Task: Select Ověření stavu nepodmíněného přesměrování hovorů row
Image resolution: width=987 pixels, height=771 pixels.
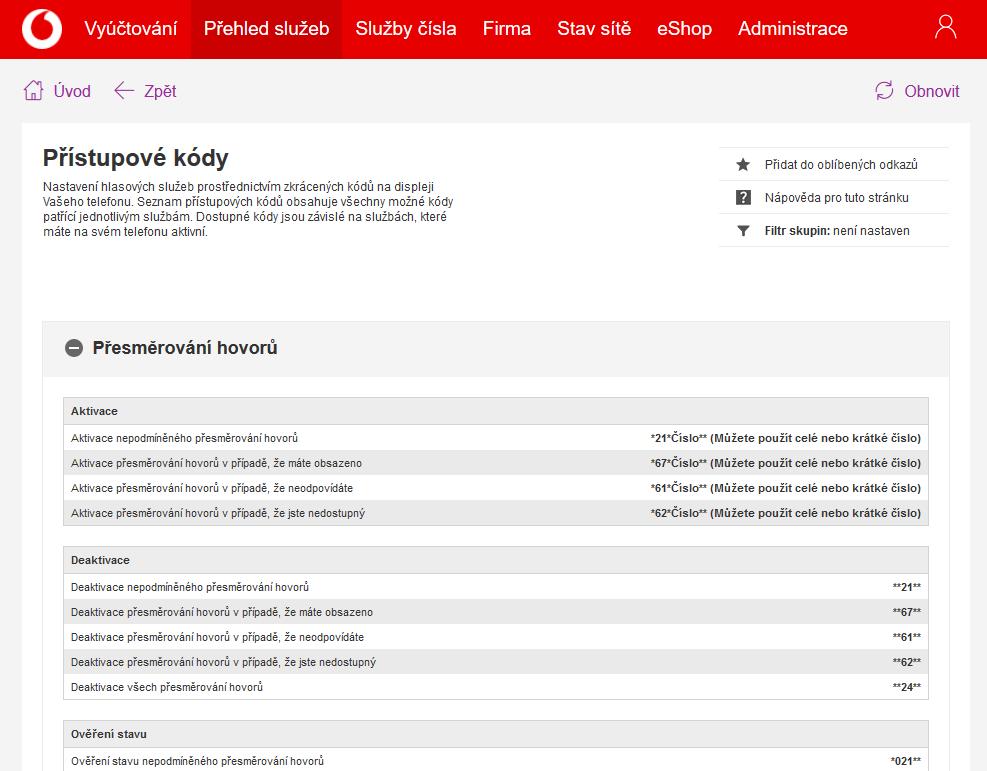Action: pyautogui.click(x=495, y=761)
